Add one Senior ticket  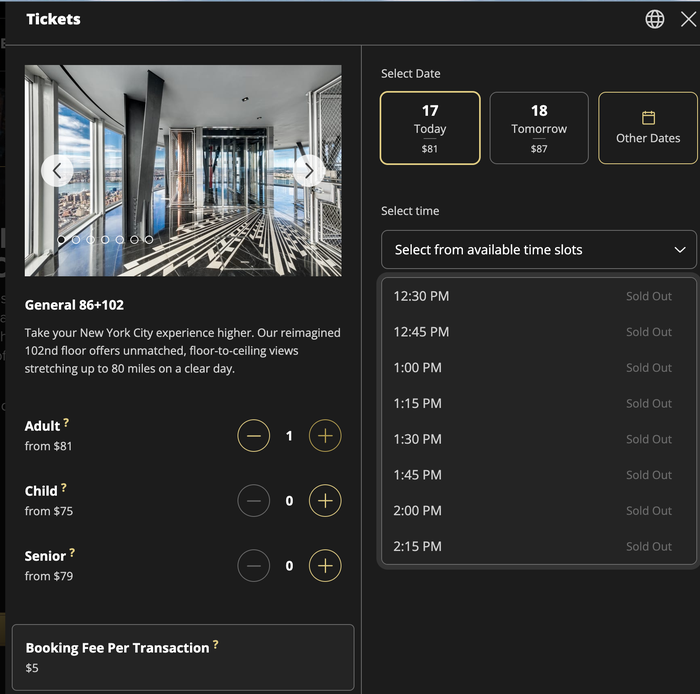tap(325, 566)
